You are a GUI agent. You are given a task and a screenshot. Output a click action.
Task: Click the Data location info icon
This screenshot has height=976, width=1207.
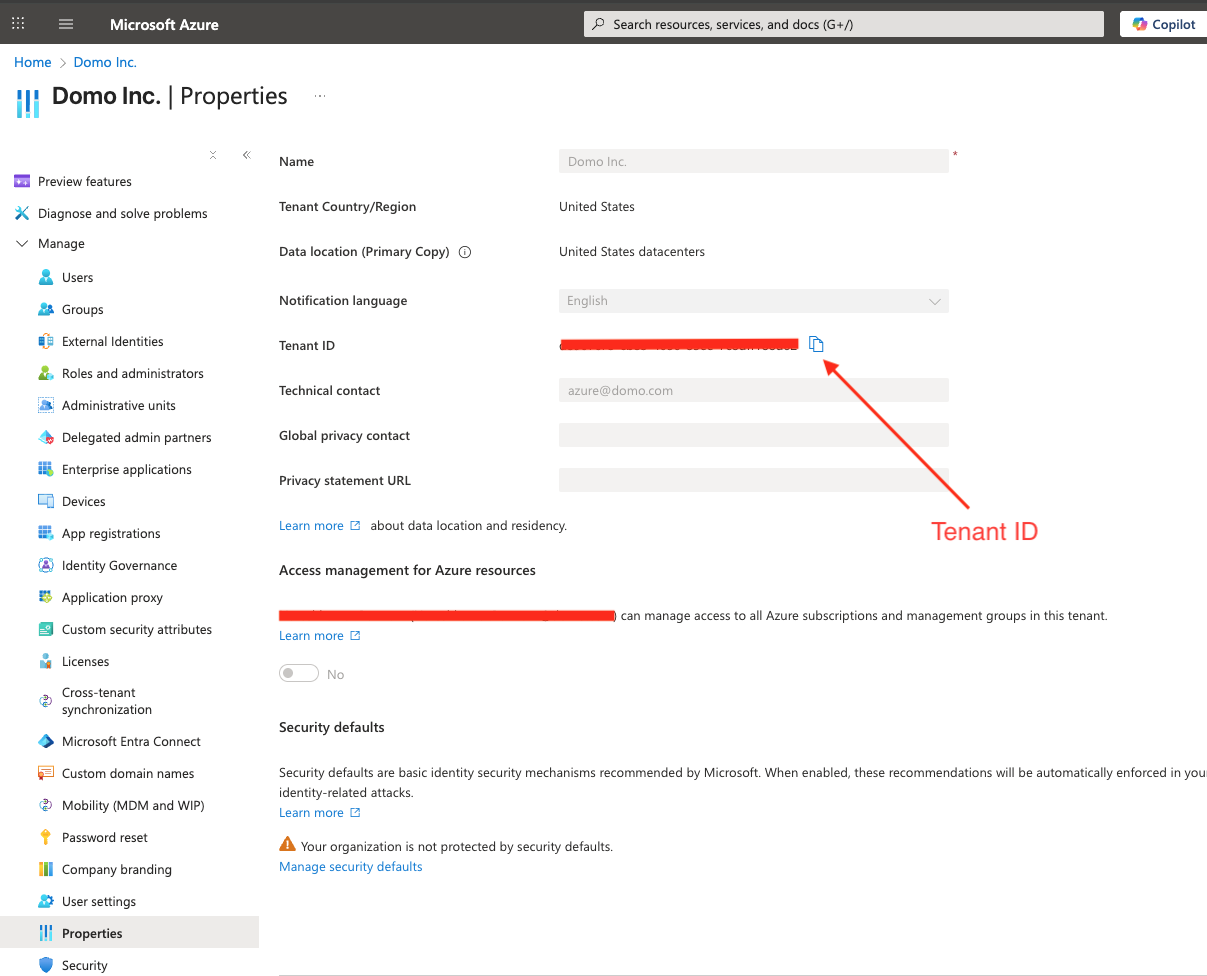(x=465, y=252)
